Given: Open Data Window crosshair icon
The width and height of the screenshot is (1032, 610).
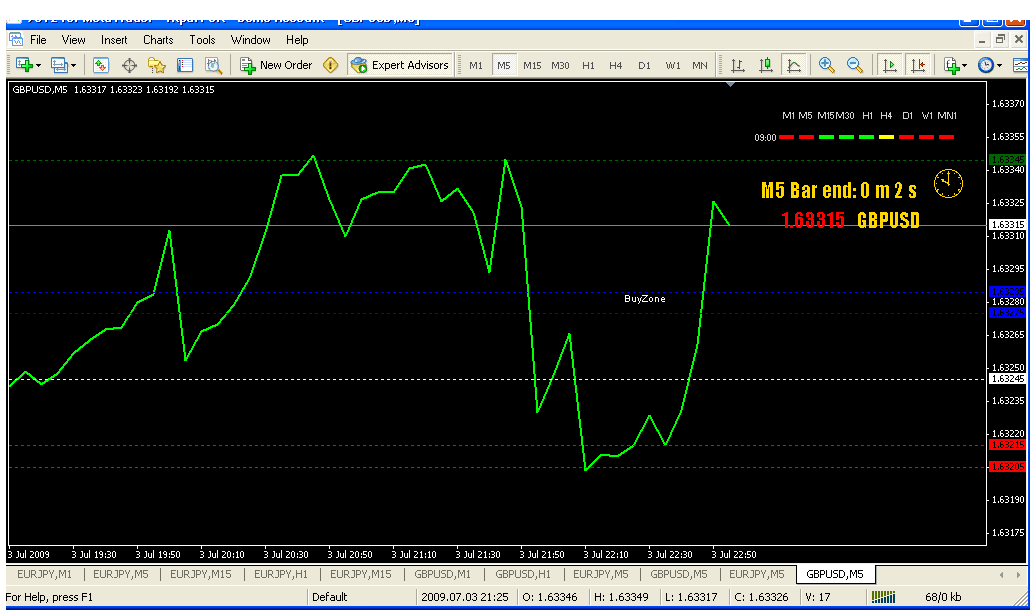Looking at the screenshot, I should tap(129, 65).
